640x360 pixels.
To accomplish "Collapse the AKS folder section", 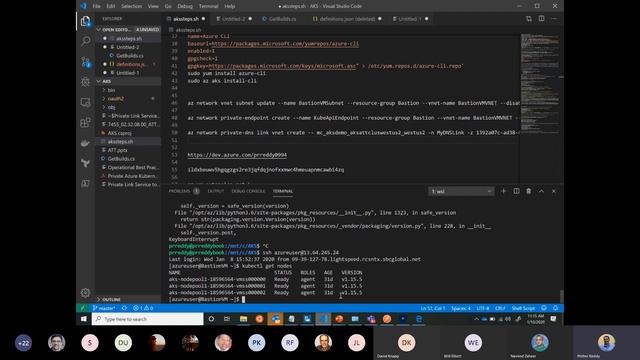I will pyautogui.click(x=128, y=81).
